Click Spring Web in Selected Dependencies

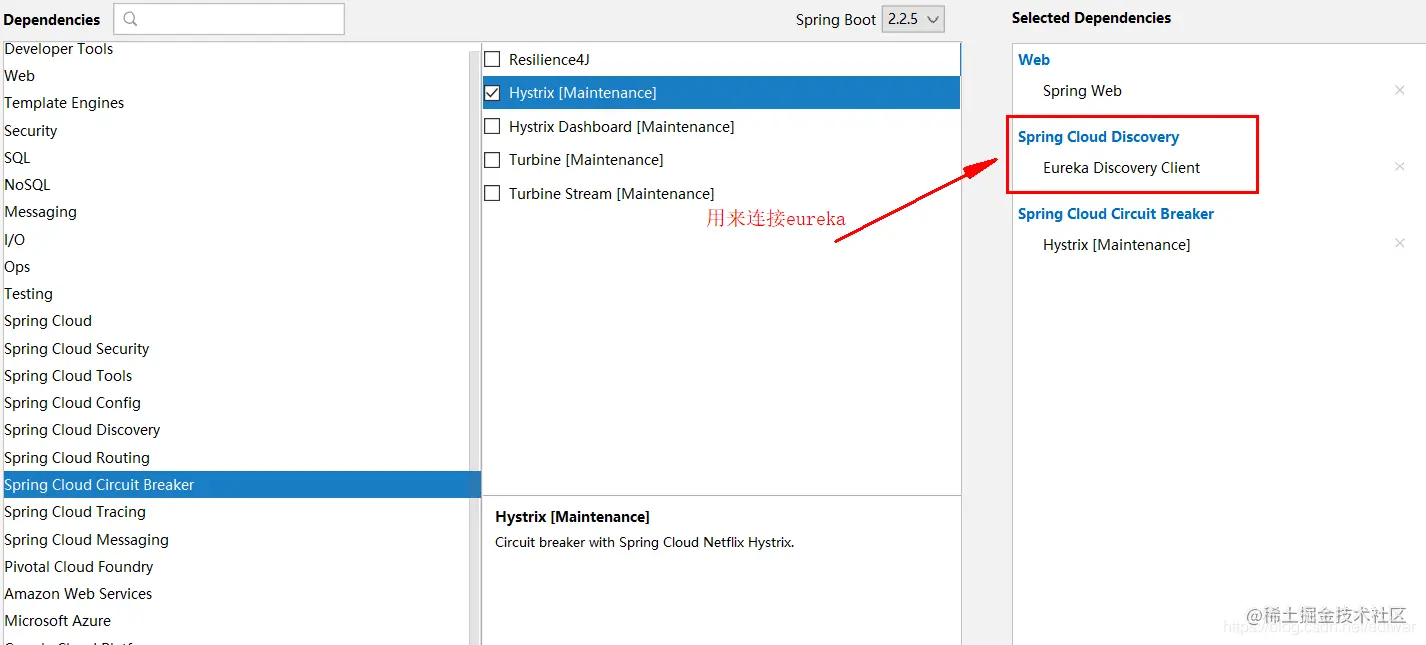coord(1082,91)
